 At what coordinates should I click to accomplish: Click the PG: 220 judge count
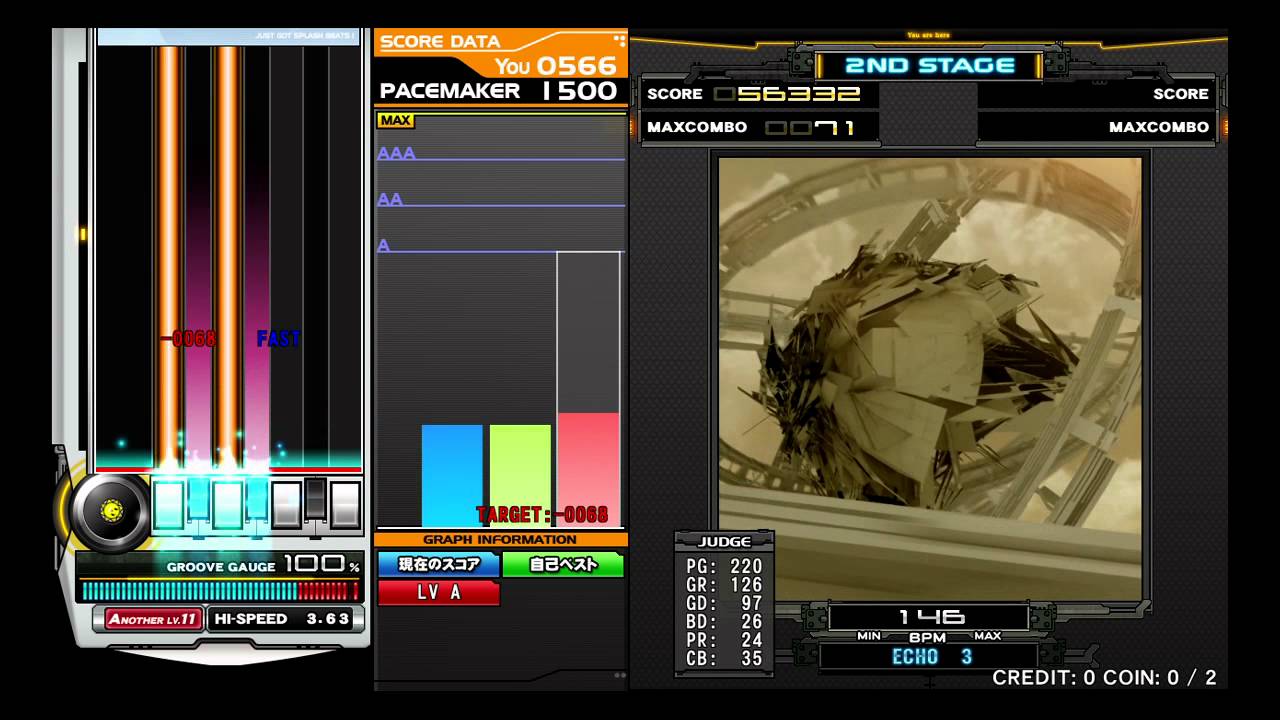tap(724, 566)
